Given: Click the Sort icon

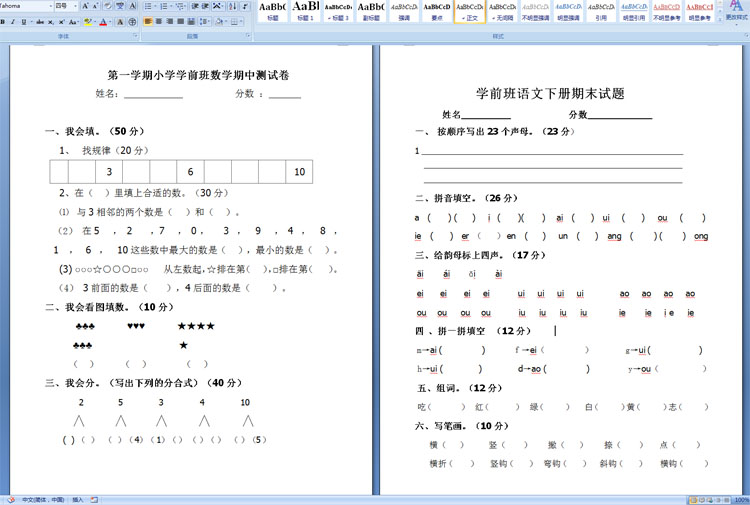Looking at the screenshot, I should click(232, 6).
